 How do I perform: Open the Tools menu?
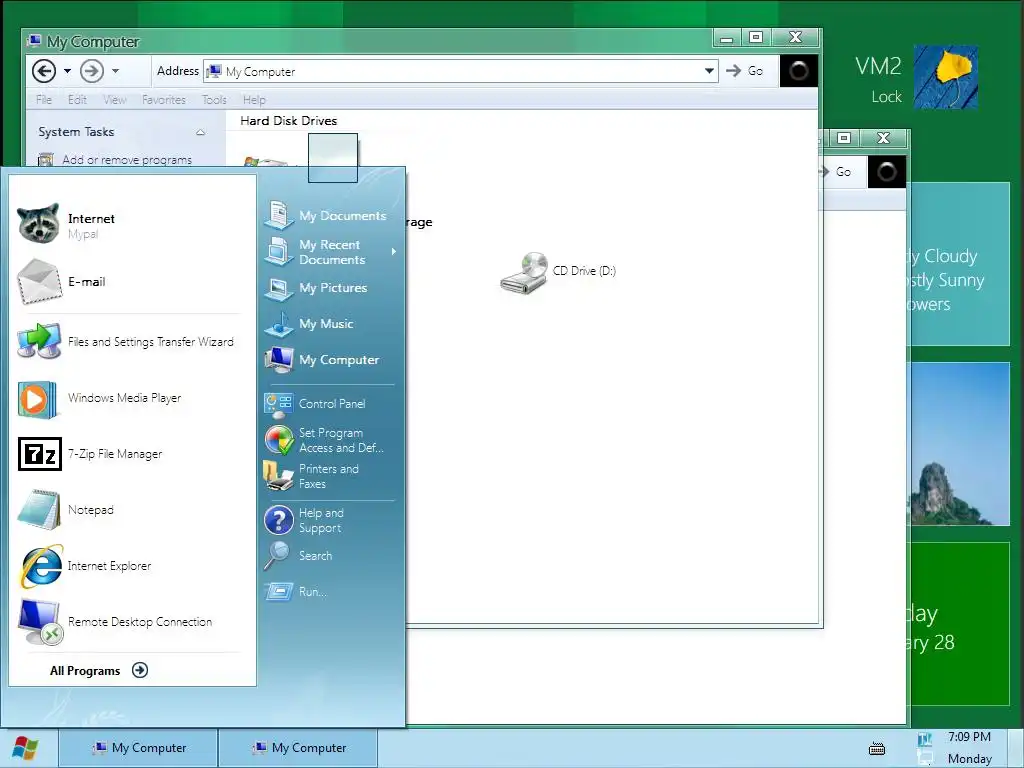tap(214, 100)
